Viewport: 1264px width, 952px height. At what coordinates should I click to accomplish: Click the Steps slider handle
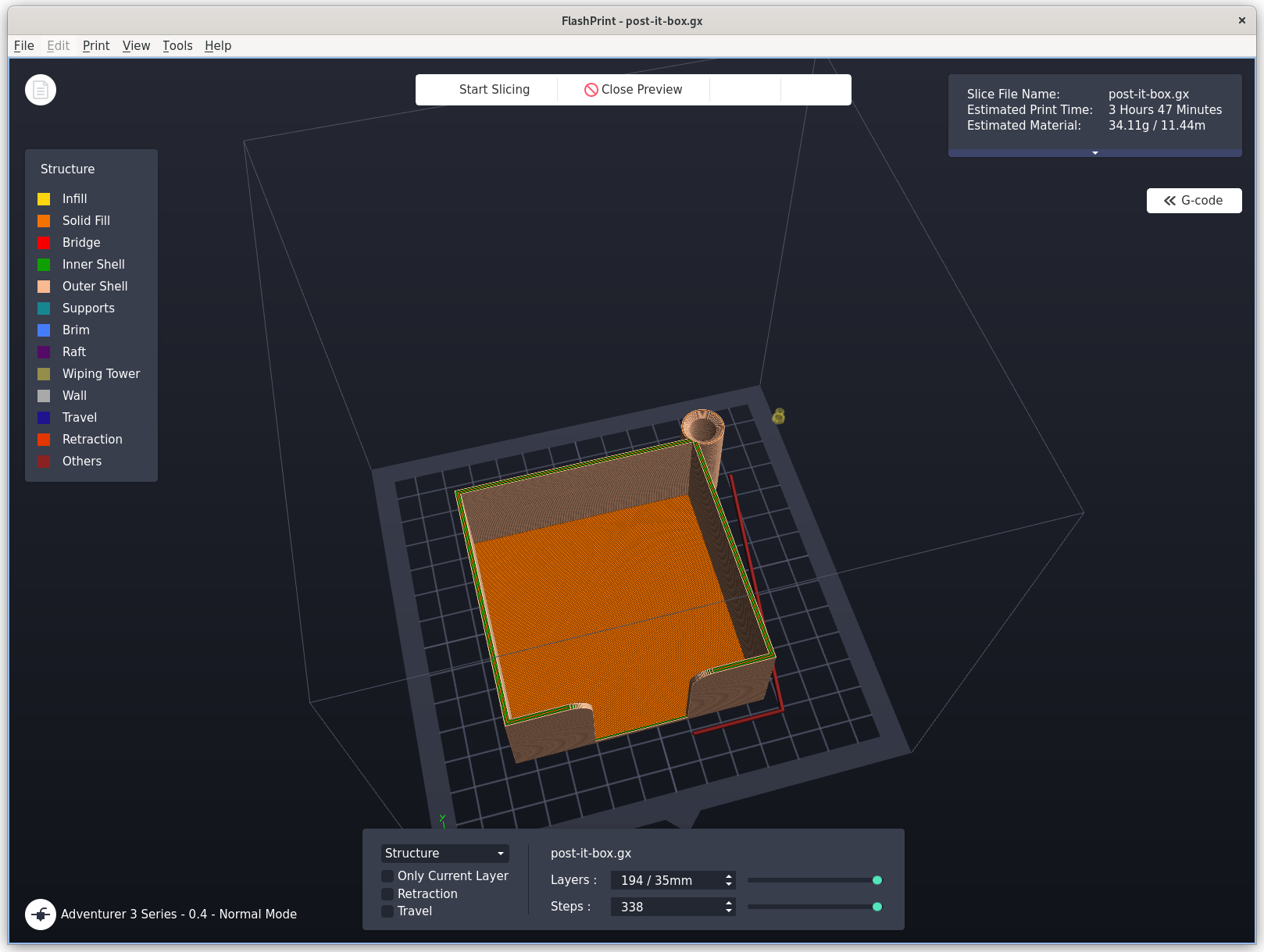877,907
